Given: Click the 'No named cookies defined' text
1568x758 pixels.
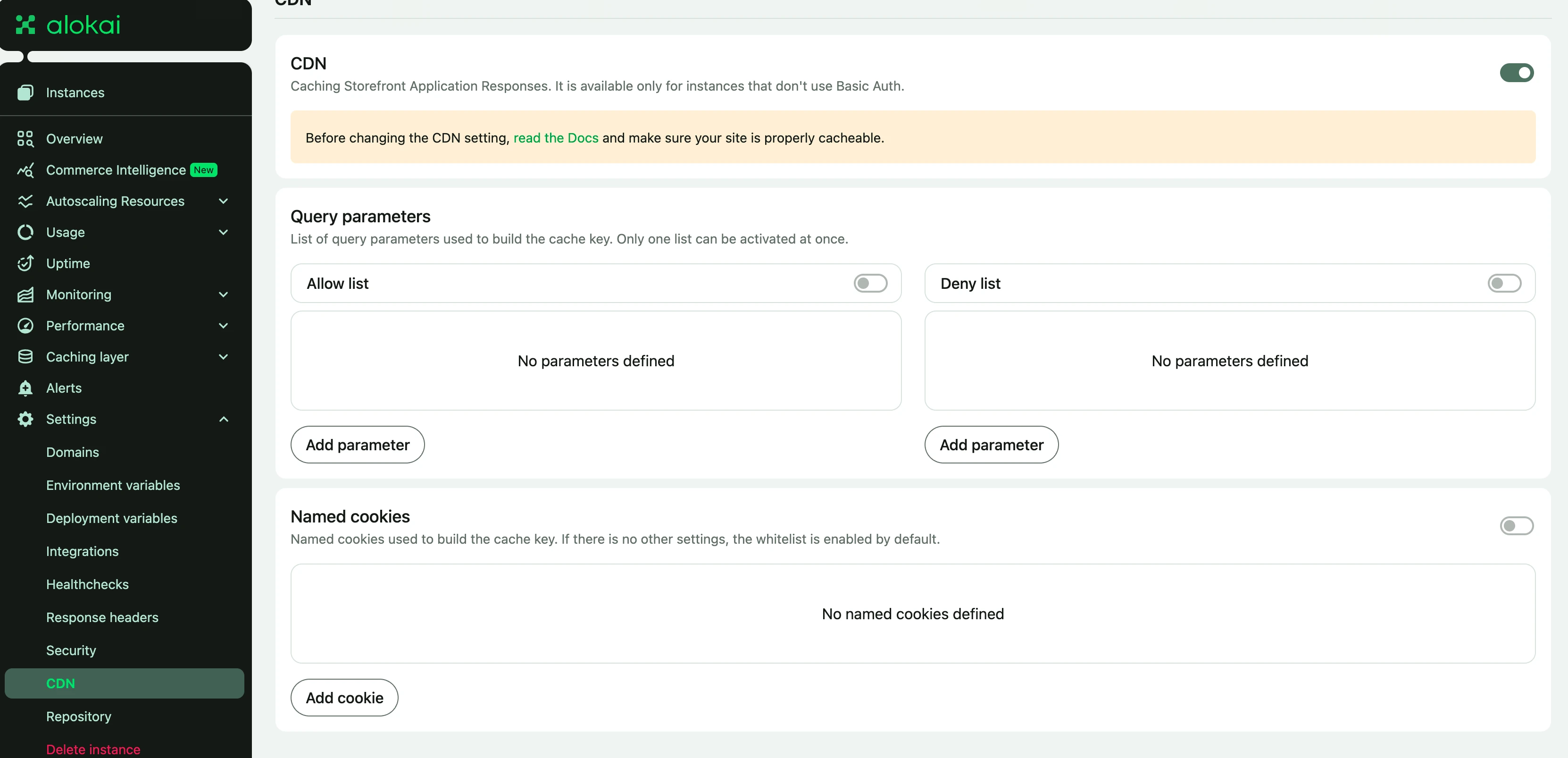Looking at the screenshot, I should pyautogui.click(x=912, y=614).
